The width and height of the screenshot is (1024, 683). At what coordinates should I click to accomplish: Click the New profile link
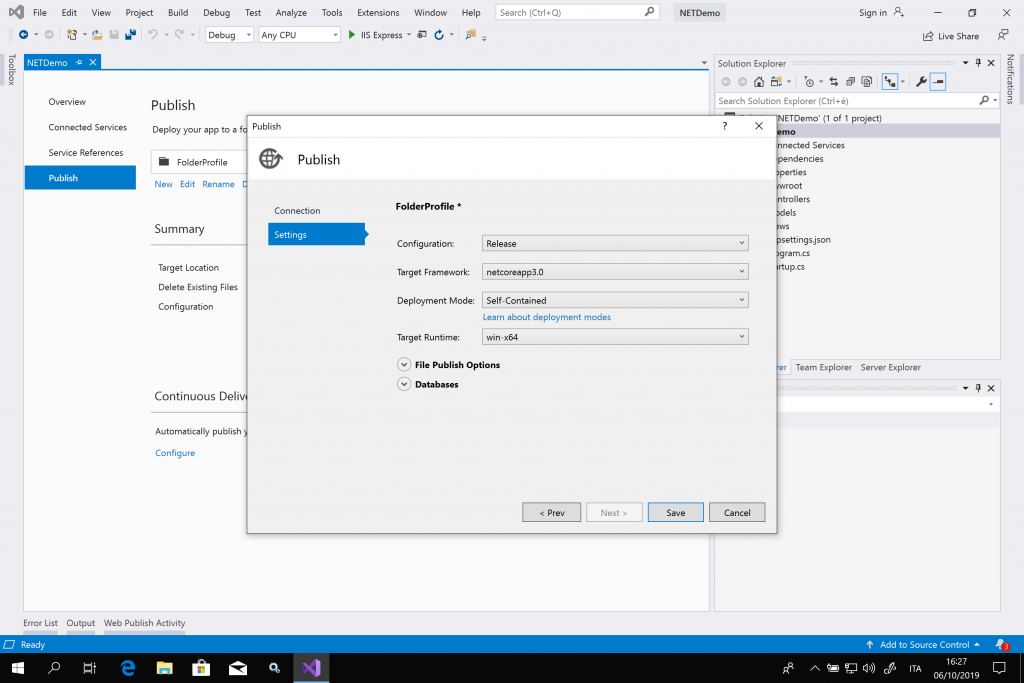coord(163,184)
